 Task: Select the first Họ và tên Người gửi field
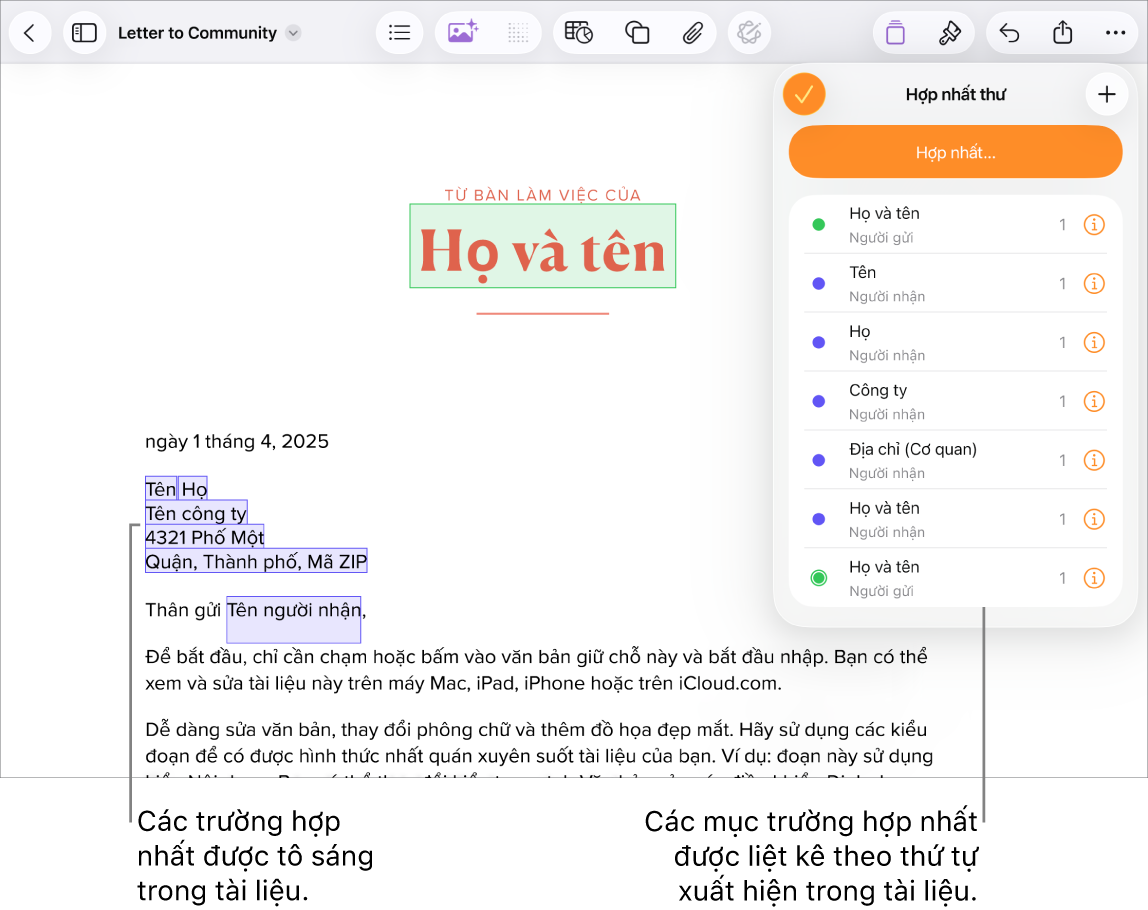coord(955,225)
